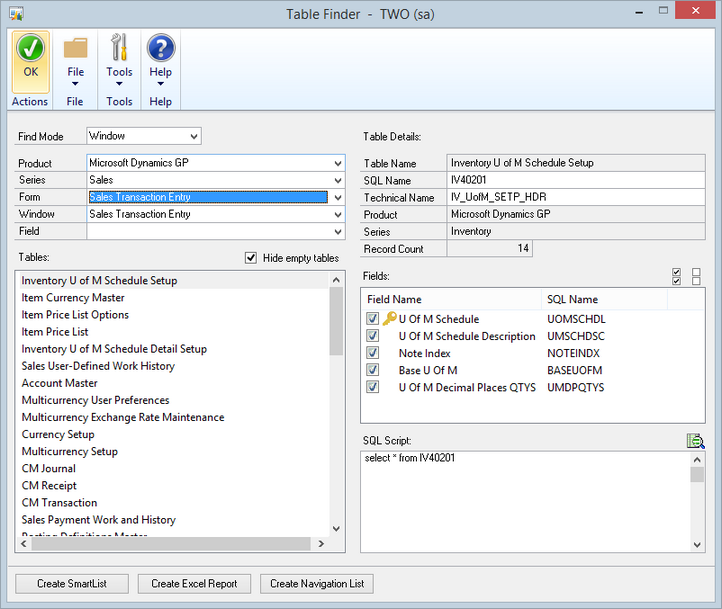Open the Find Mode dropdown
This screenshot has width=722, height=609.
144,136
